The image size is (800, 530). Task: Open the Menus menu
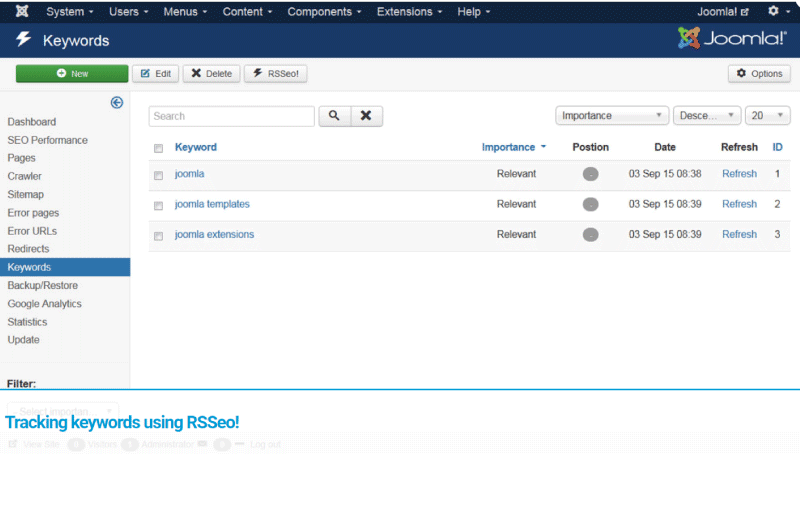185,11
